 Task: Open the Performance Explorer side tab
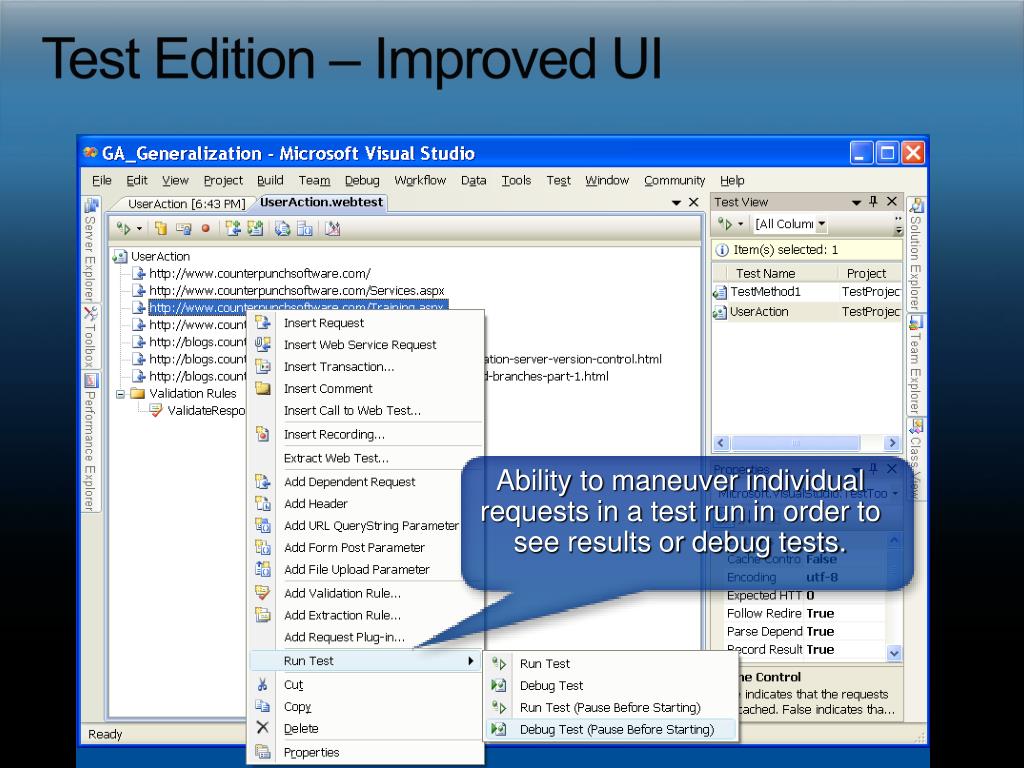pyautogui.click(x=90, y=442)
